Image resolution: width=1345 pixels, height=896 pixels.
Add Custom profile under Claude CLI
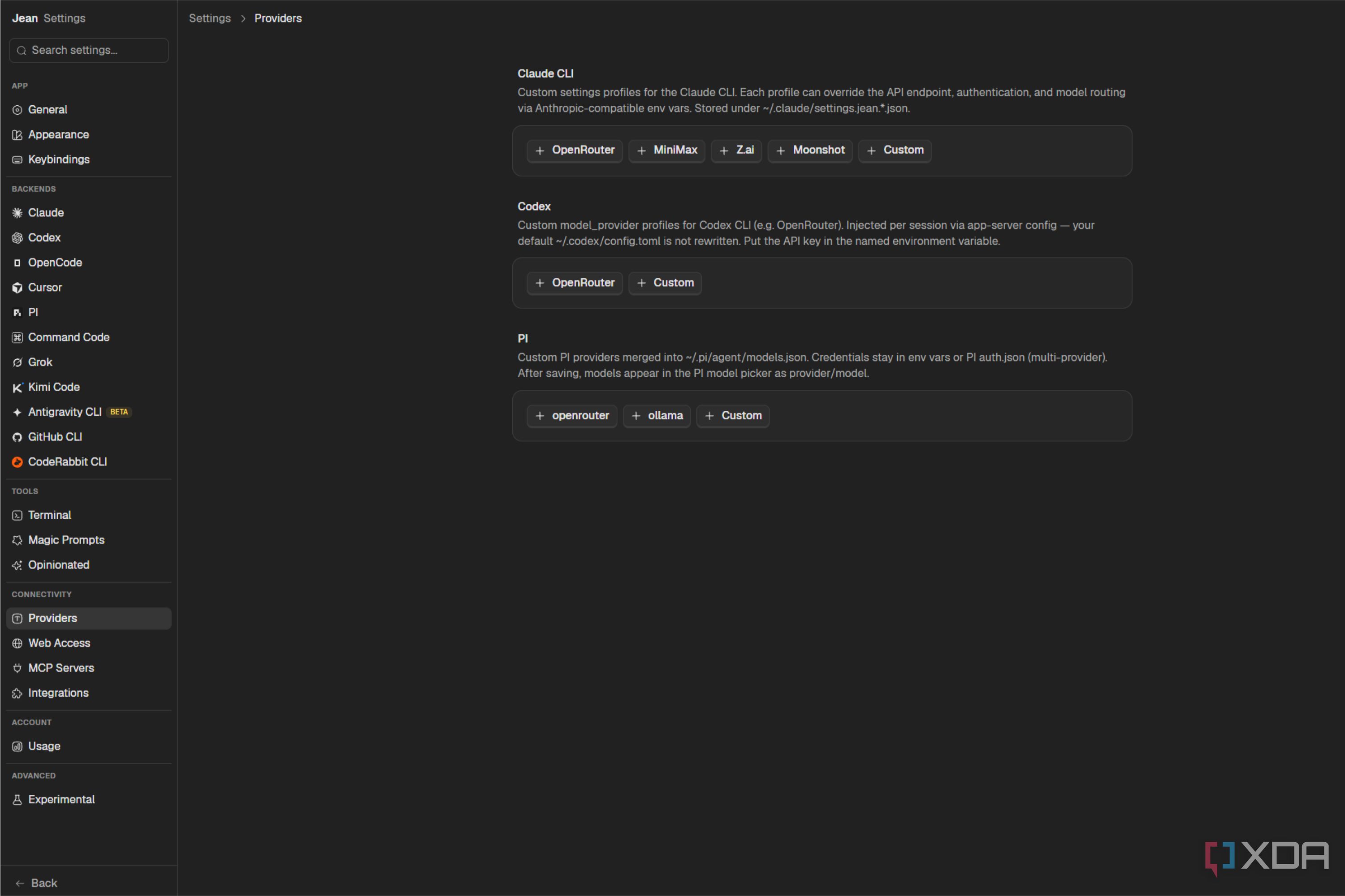tap(895, 150)
